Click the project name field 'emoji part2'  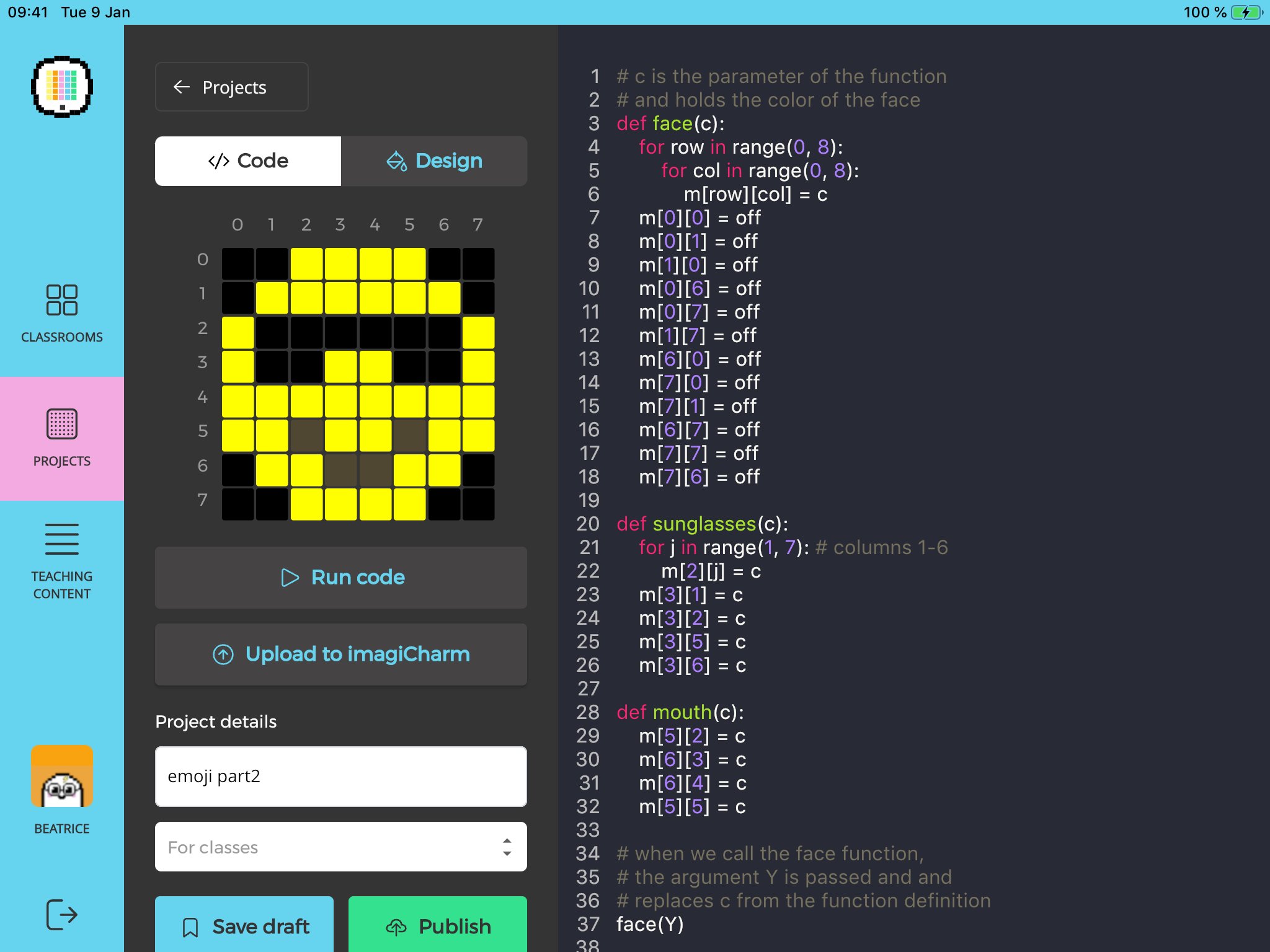(341, 776)
